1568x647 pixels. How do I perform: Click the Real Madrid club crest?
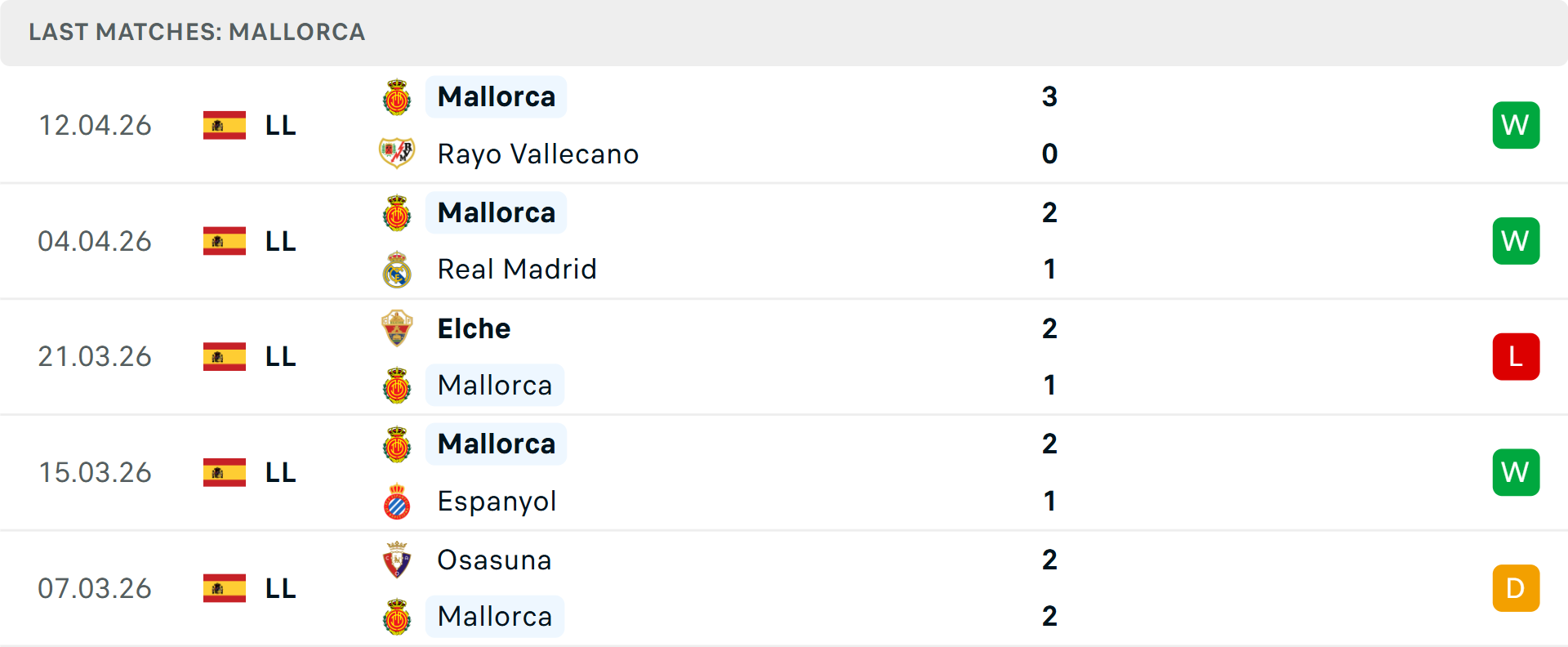[x=397, y=270]
